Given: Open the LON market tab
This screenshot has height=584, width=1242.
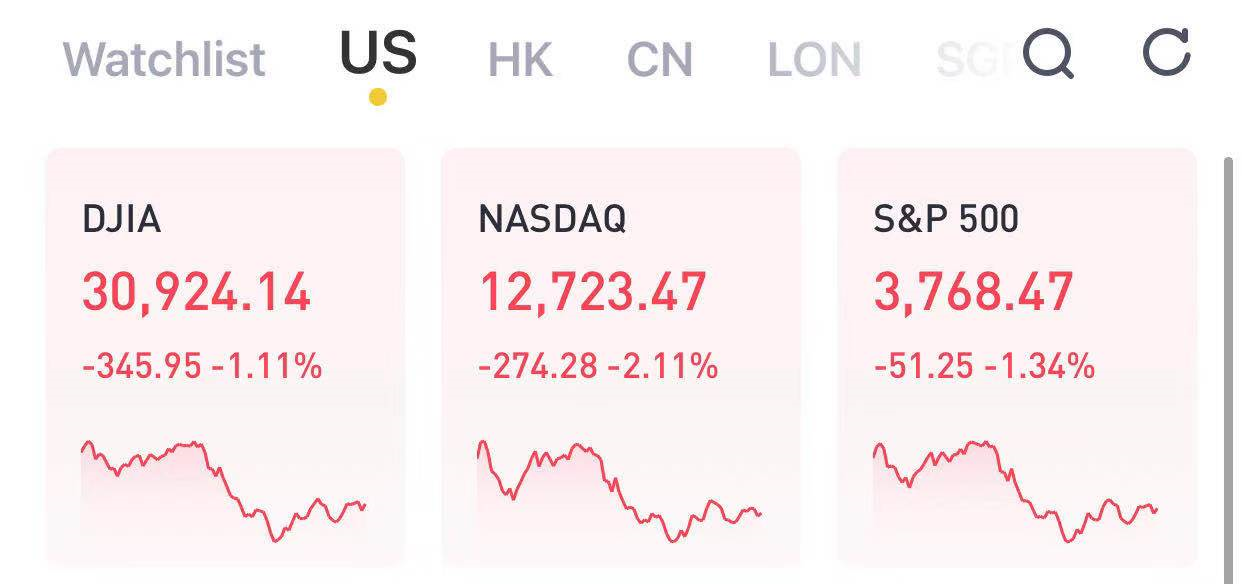Looking at the screenshot, I should tap(814, 60).
